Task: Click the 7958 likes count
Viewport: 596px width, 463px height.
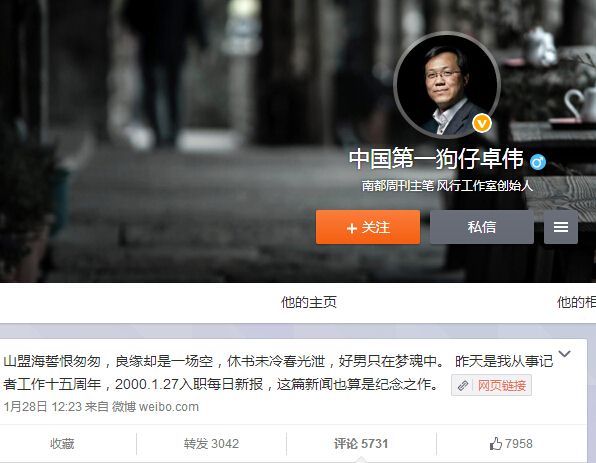Action: (518, 444)
